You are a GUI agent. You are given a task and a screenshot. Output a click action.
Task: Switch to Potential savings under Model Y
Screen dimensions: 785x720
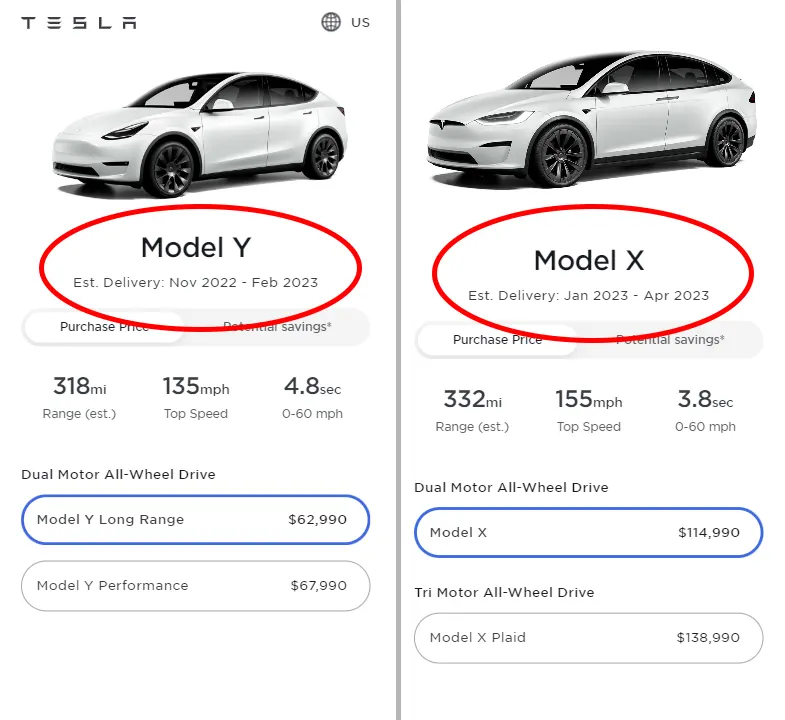pos(277,327)
